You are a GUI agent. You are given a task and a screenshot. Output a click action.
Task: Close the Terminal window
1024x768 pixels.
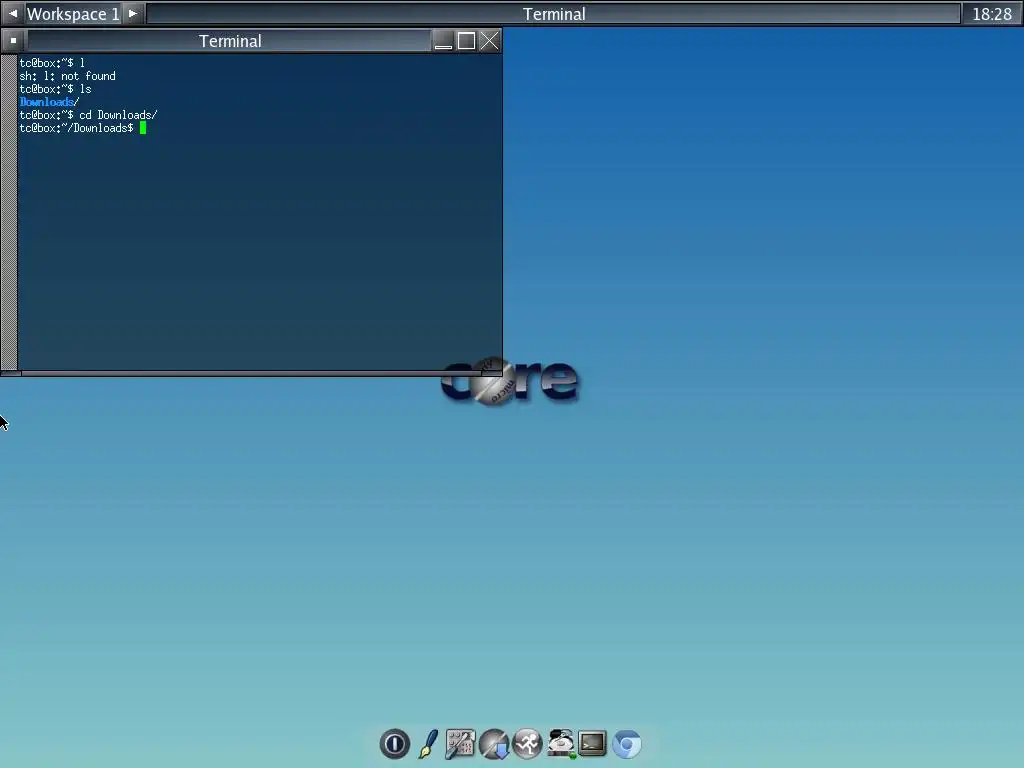tap(489, 40)
